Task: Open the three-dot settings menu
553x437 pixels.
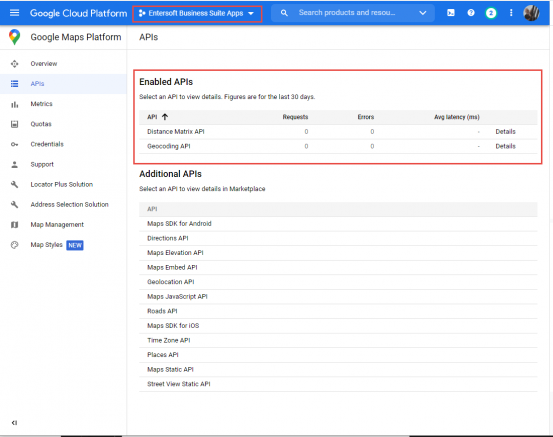Action: pyautogui.click(x=511, y=13)
